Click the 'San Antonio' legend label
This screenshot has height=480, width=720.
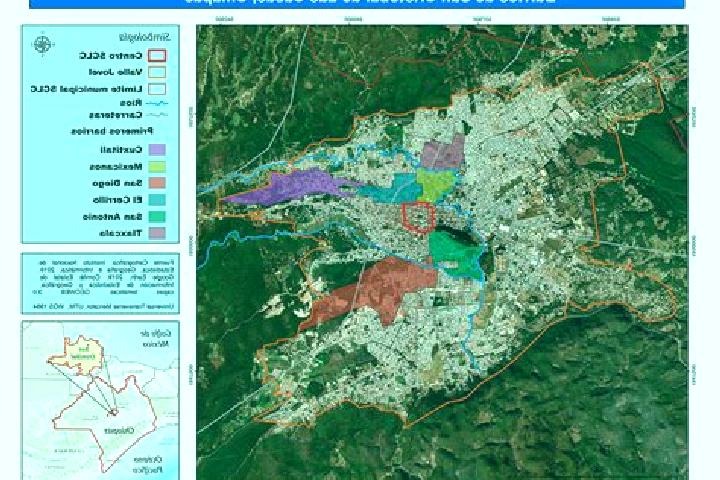(x=113, y=216)
